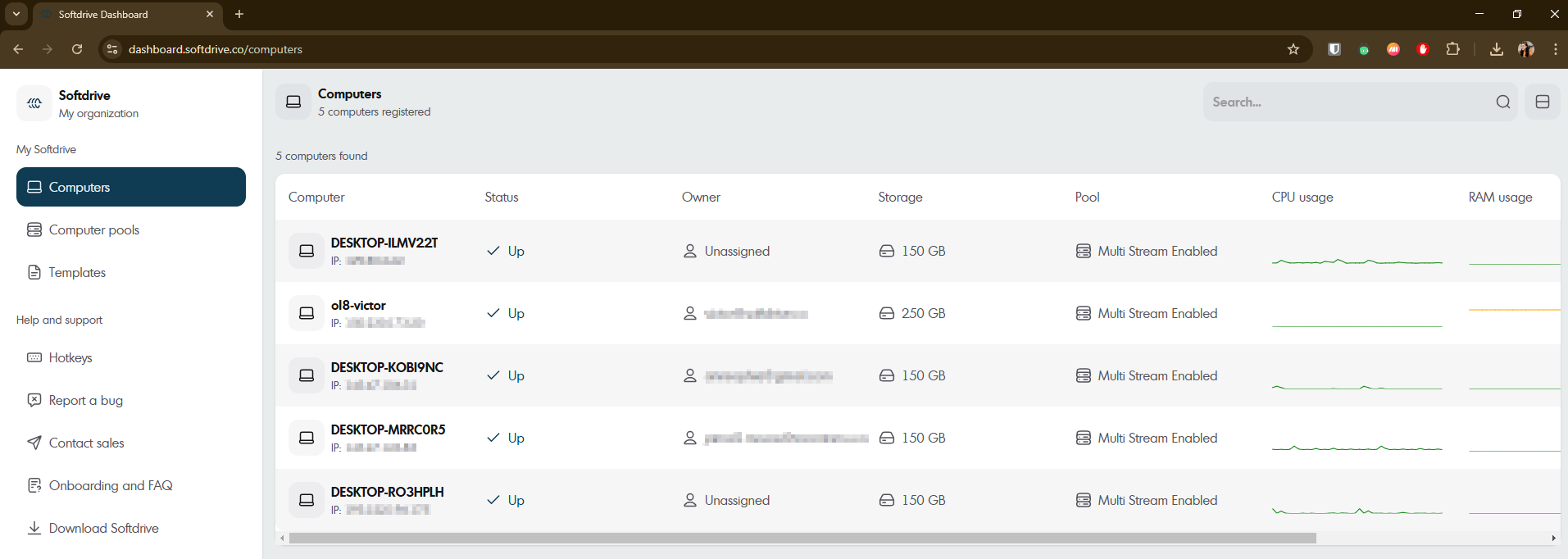
Task: Select the DESKTOP-KOBI9NC computer name
Action: 387,367
